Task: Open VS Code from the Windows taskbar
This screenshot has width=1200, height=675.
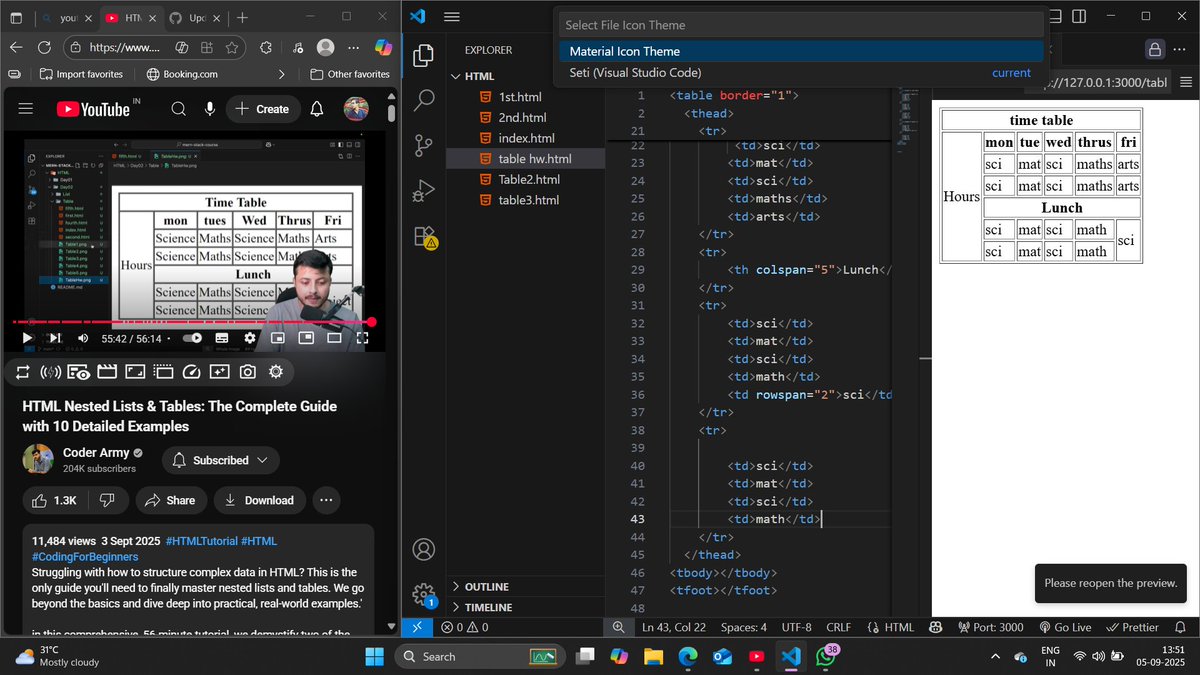Action: pos(791,656)
